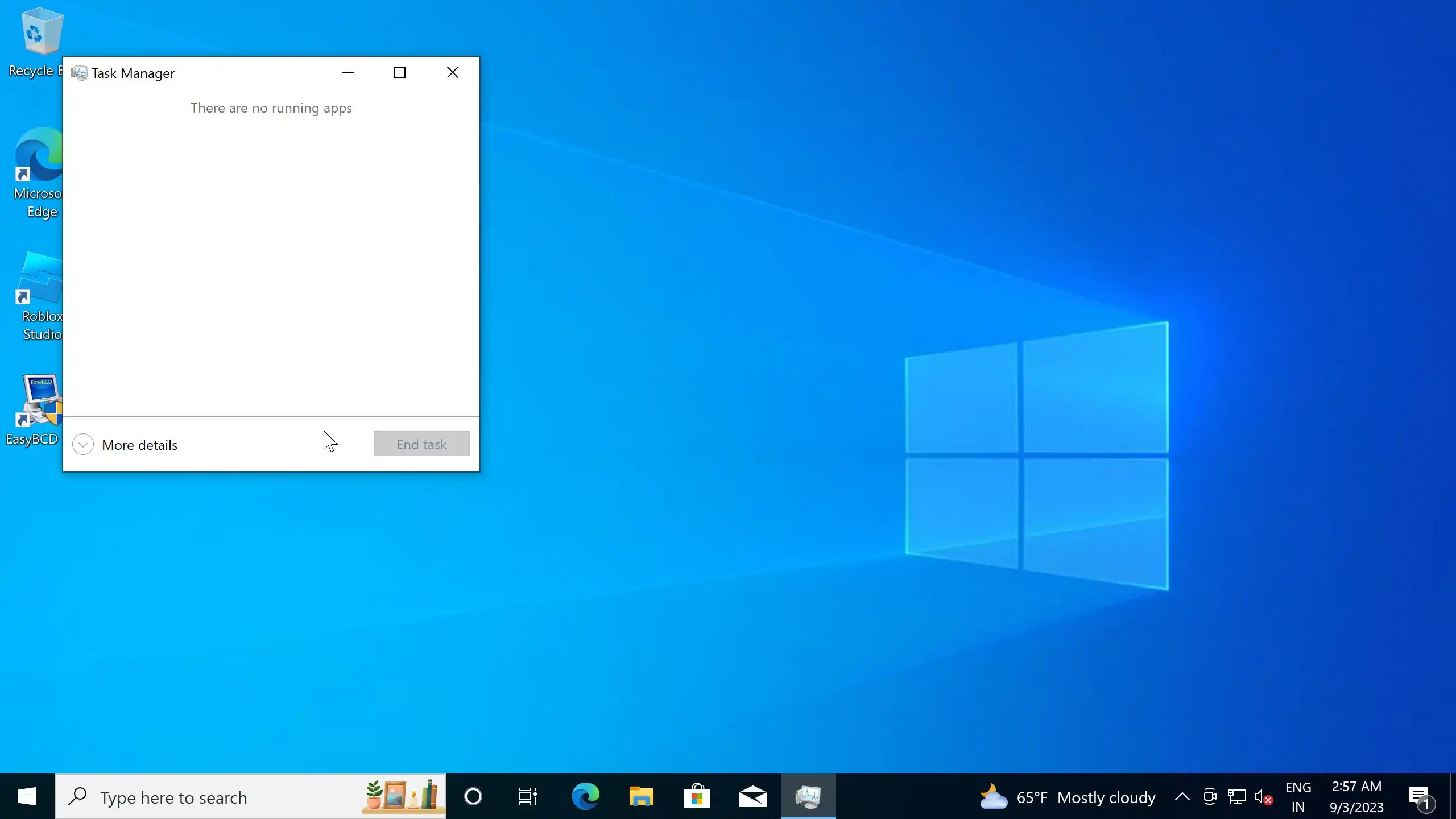Open the Windows Start menu
The image size is (1456, 819).
pos(27,796)
